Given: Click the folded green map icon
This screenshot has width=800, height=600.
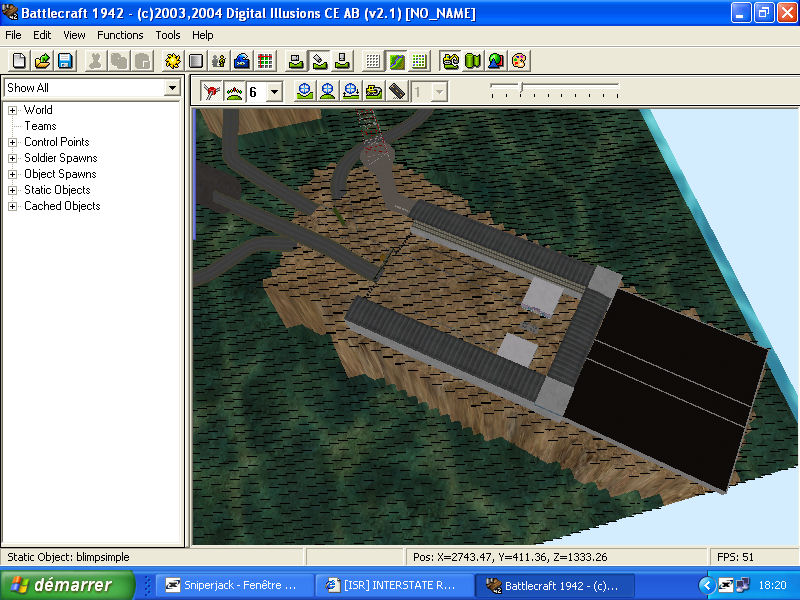Looking at the screenshot, I should click(473, 61).
